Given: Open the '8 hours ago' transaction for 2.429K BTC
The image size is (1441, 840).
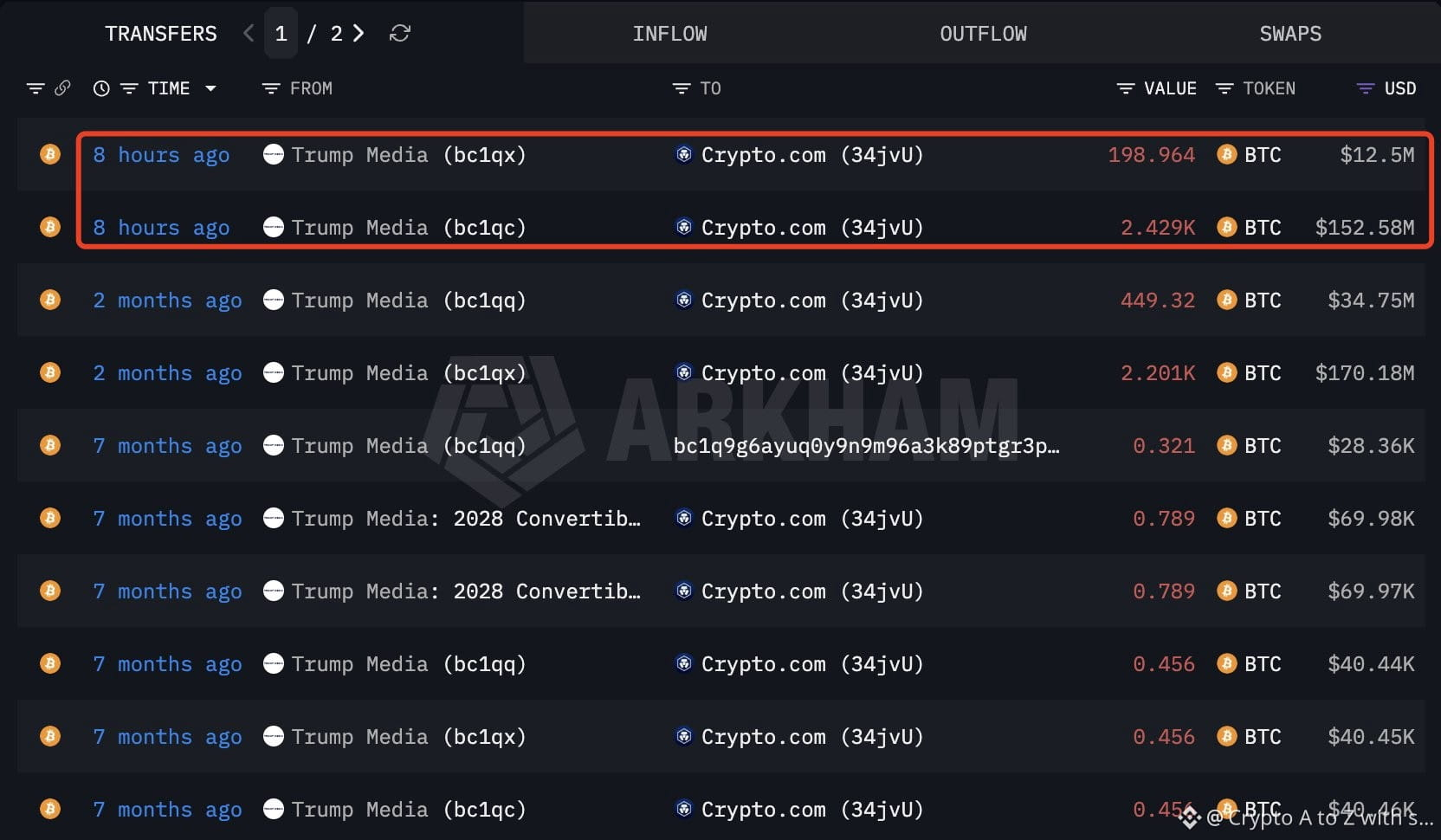Looking at the screenshot, I should (162, 228).
